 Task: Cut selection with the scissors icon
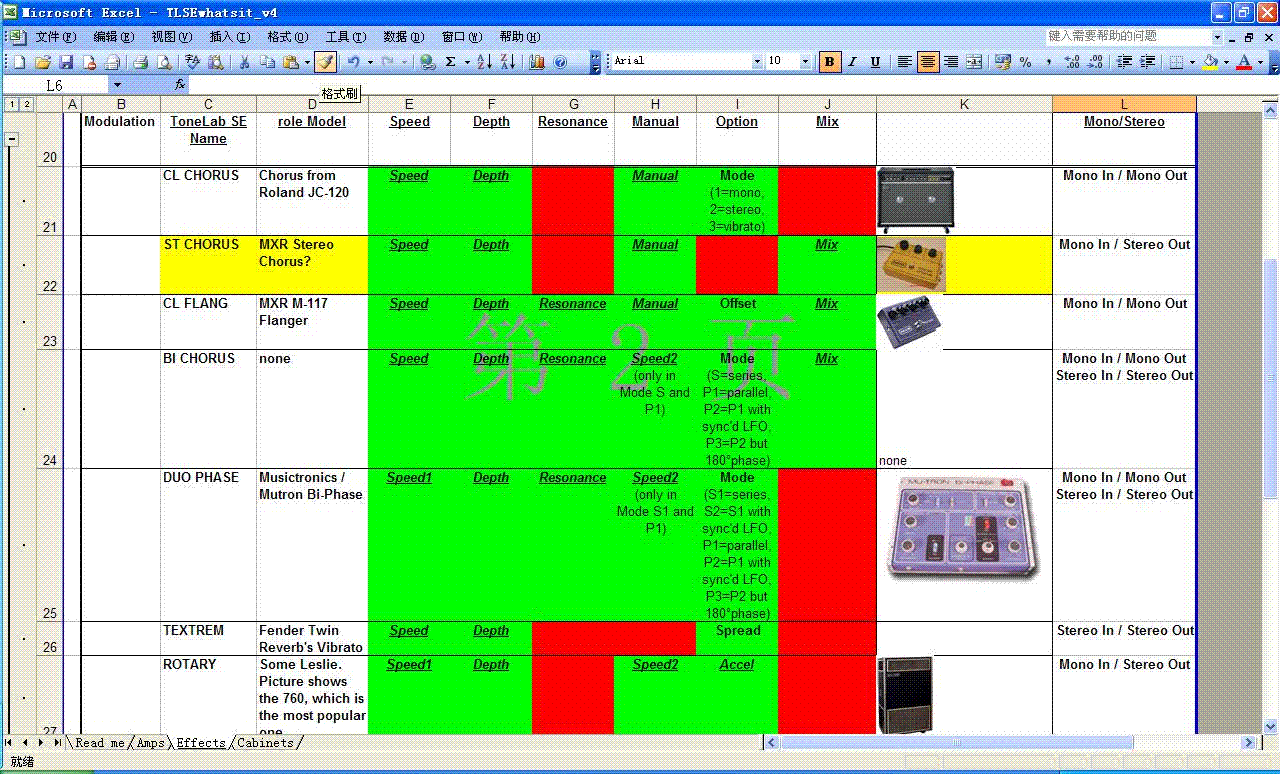pos(243,62)
